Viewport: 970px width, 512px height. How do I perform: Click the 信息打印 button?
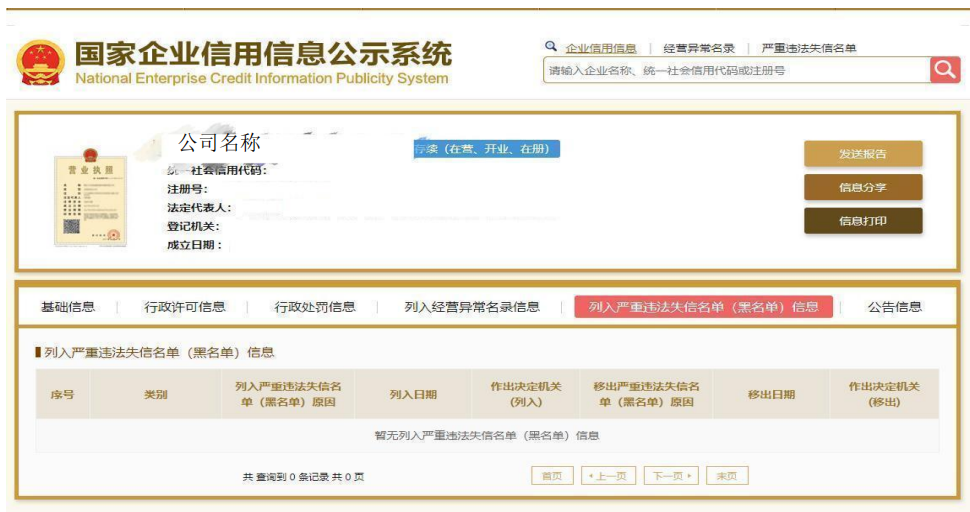pyautogui.click(x=863, y=221)
